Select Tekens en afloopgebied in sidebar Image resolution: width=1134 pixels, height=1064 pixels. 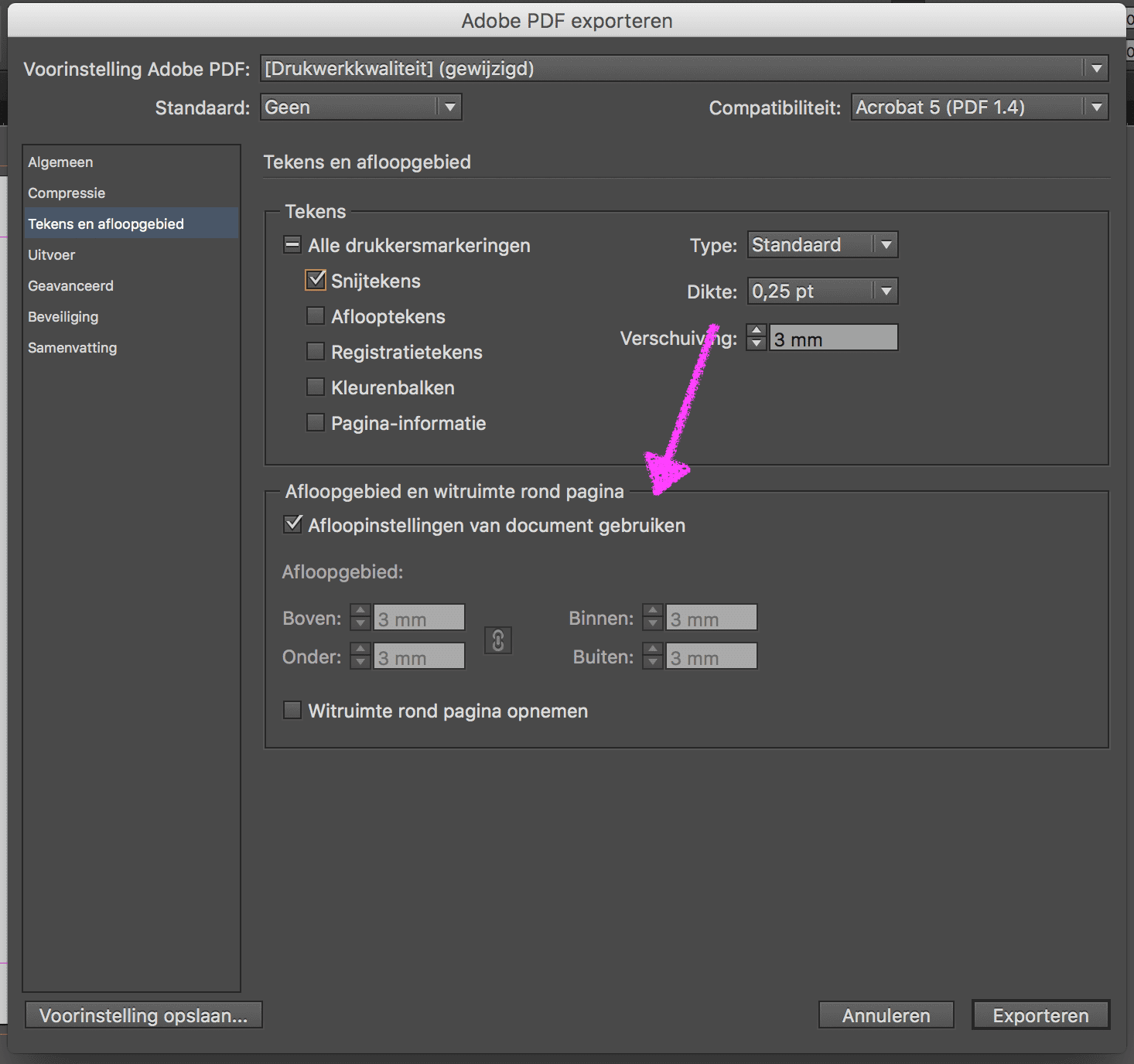[132, 223]
